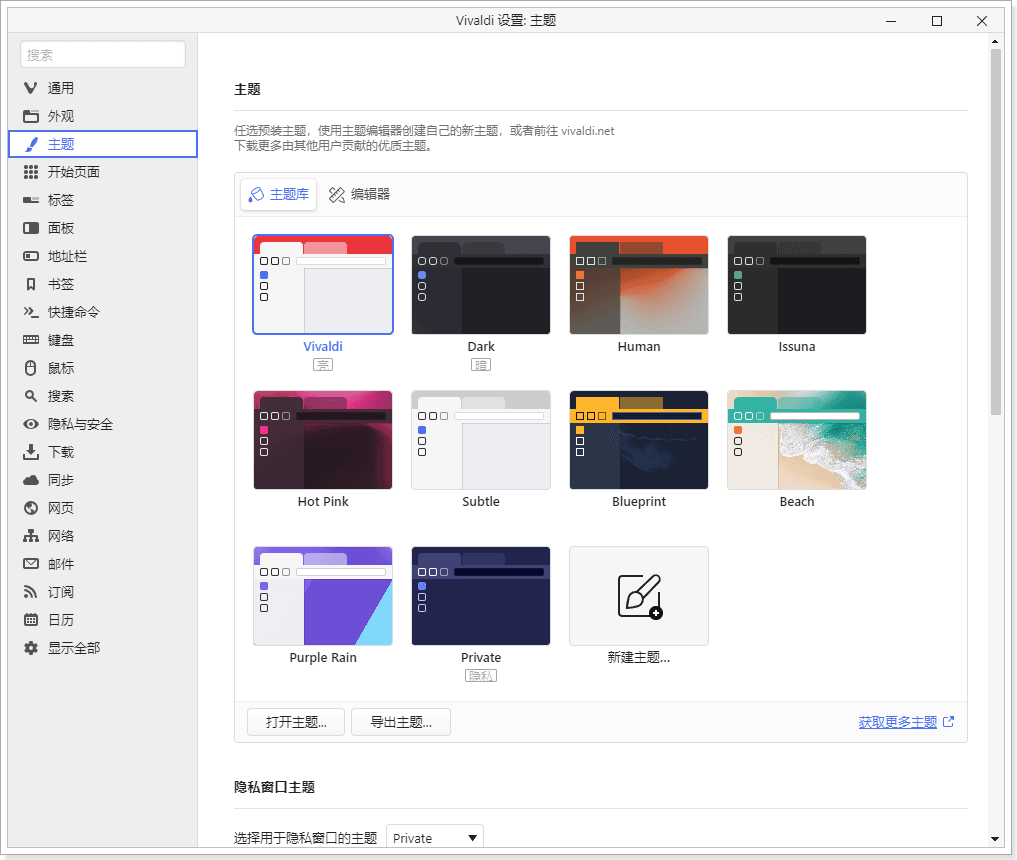Image resolution: width=1017 pixels, height=860 pixels.
Task: Click the vertical scrollbar thumb
Action: point(996,232)
